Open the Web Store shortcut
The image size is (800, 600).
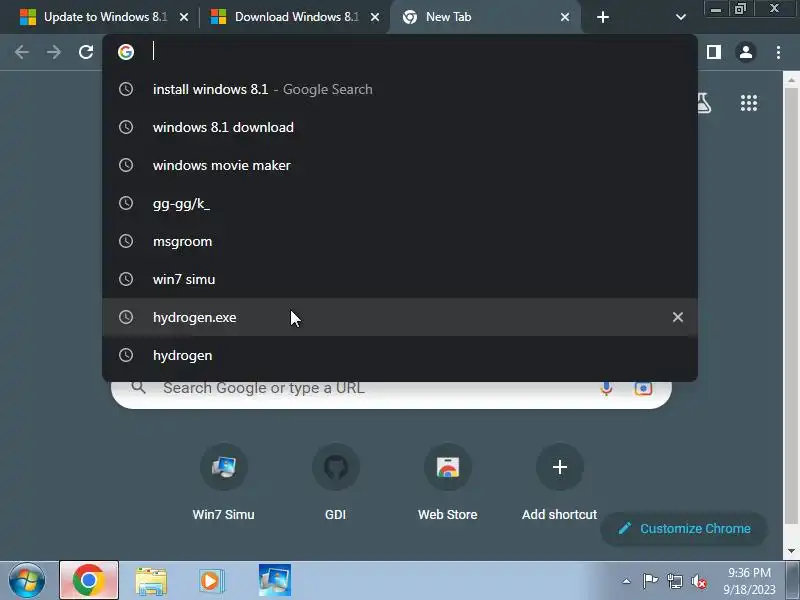click(x=447, y=482)
